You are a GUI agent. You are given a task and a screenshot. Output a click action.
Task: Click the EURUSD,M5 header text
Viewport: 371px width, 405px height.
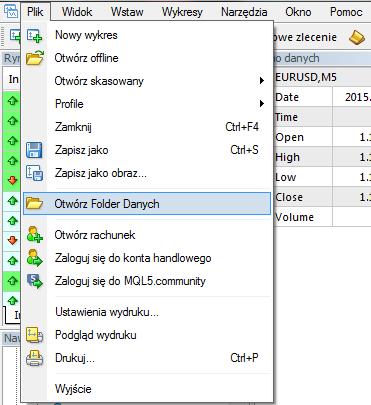[306, 77]
